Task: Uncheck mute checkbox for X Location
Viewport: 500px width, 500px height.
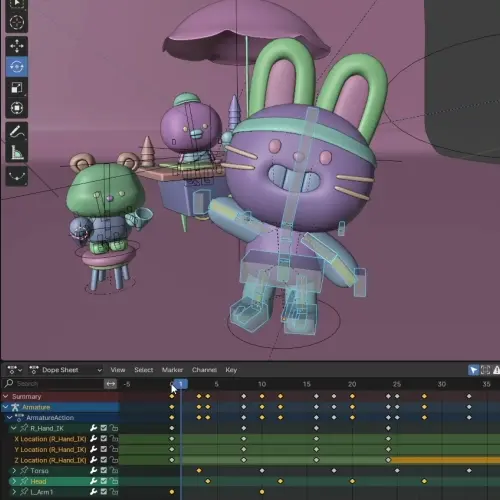Action: (104, 439)
